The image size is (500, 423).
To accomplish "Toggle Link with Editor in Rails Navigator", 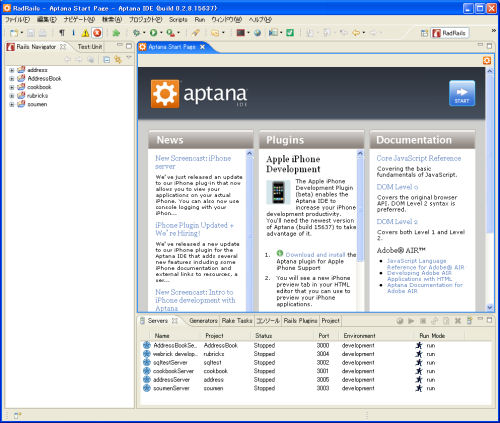I will pos(118,60).
